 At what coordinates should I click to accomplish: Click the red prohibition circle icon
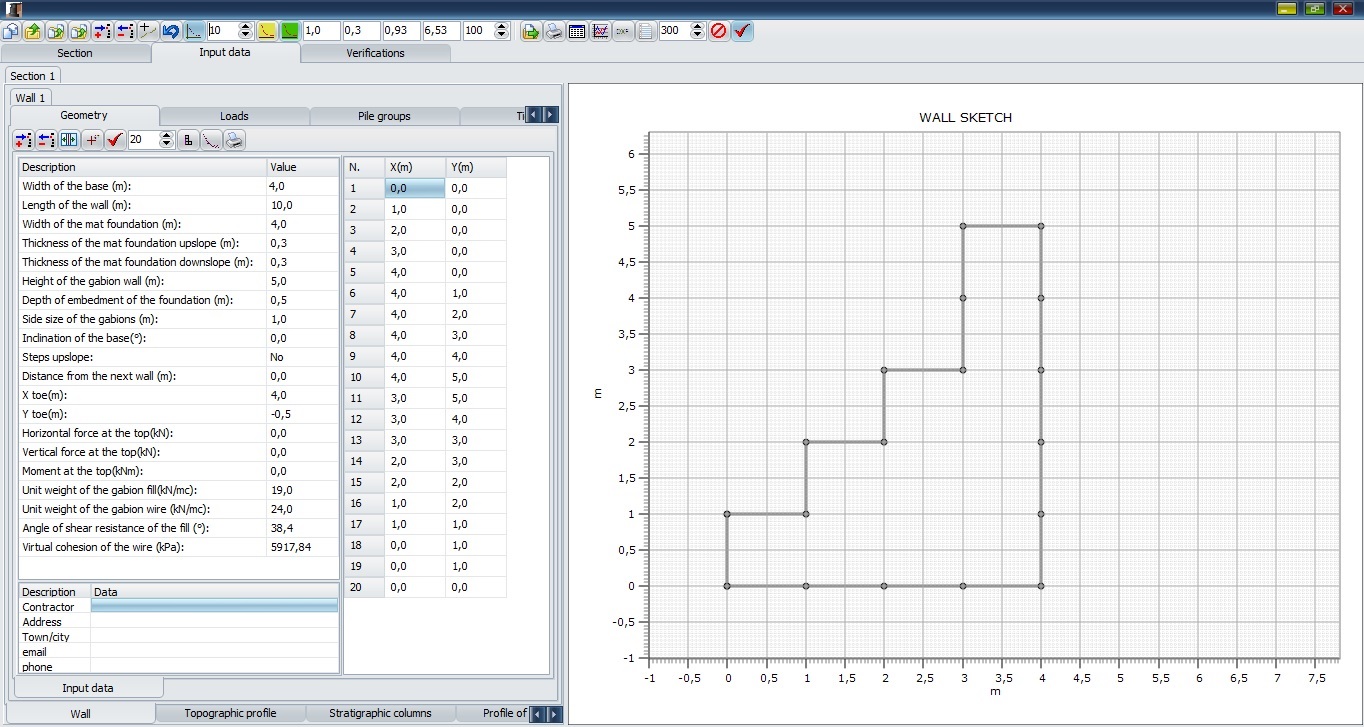[x=718, y=31]
